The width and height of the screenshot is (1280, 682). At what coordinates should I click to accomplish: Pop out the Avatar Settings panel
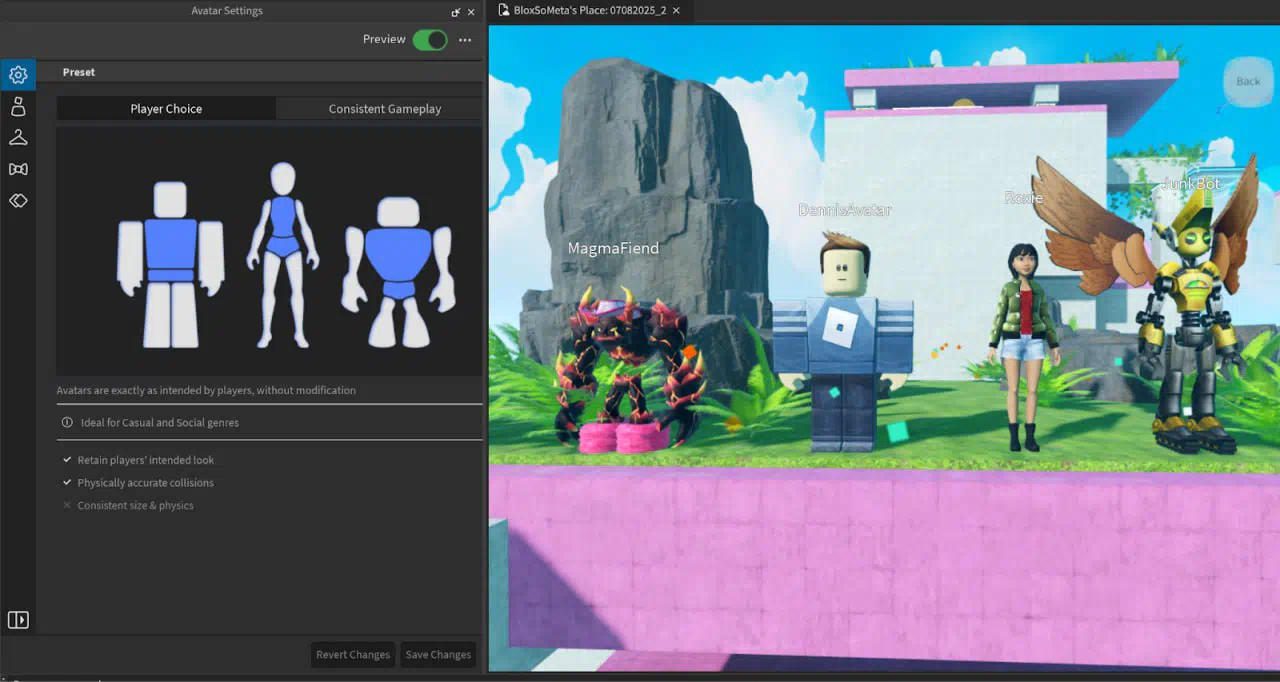click(456, 12)
